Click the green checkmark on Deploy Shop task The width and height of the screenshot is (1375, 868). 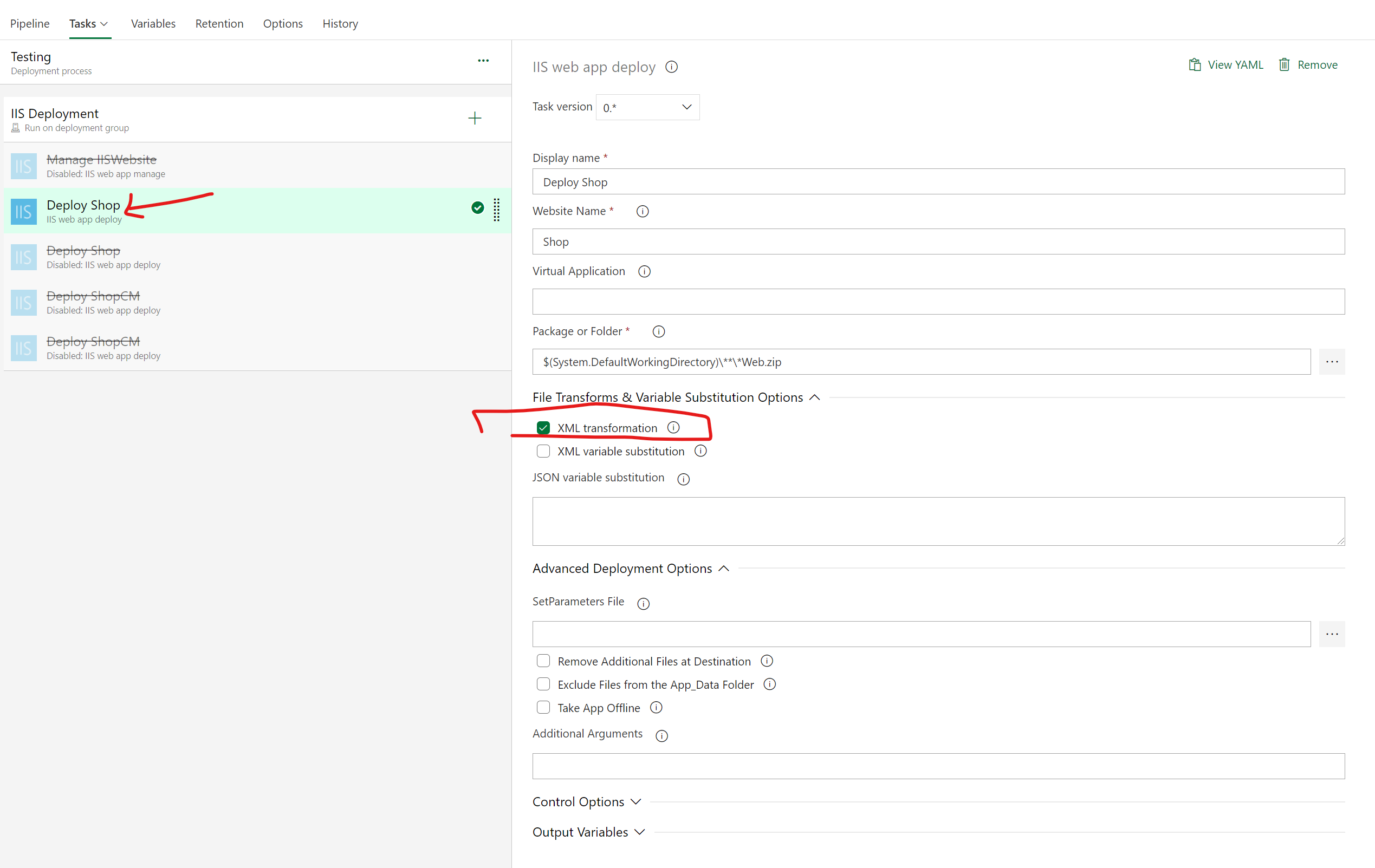(477, 208)
